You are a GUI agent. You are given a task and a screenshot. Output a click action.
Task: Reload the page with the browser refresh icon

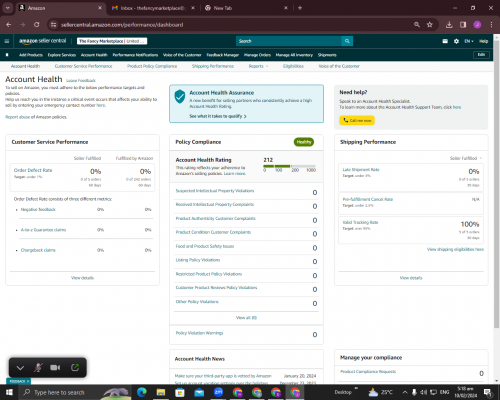pos(37,25)
